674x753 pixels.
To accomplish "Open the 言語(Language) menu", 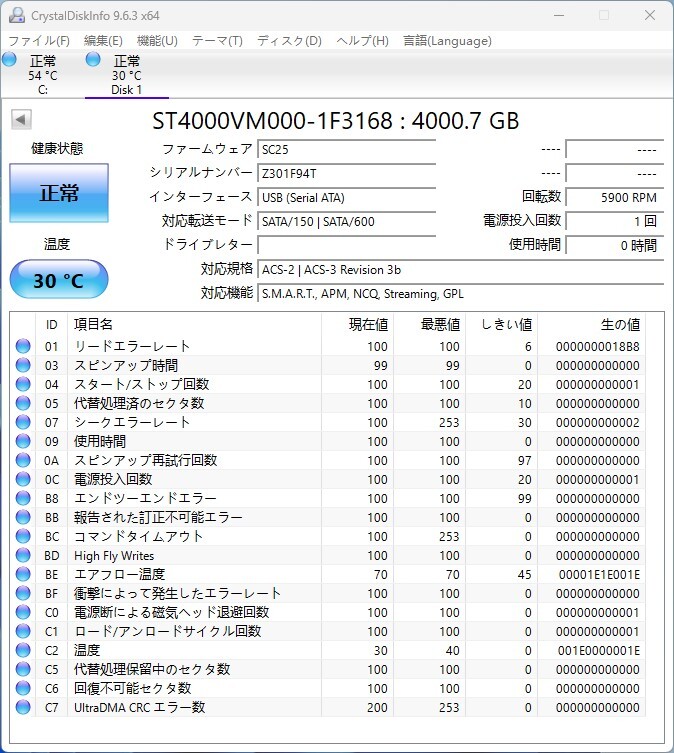I will point(447,41).
